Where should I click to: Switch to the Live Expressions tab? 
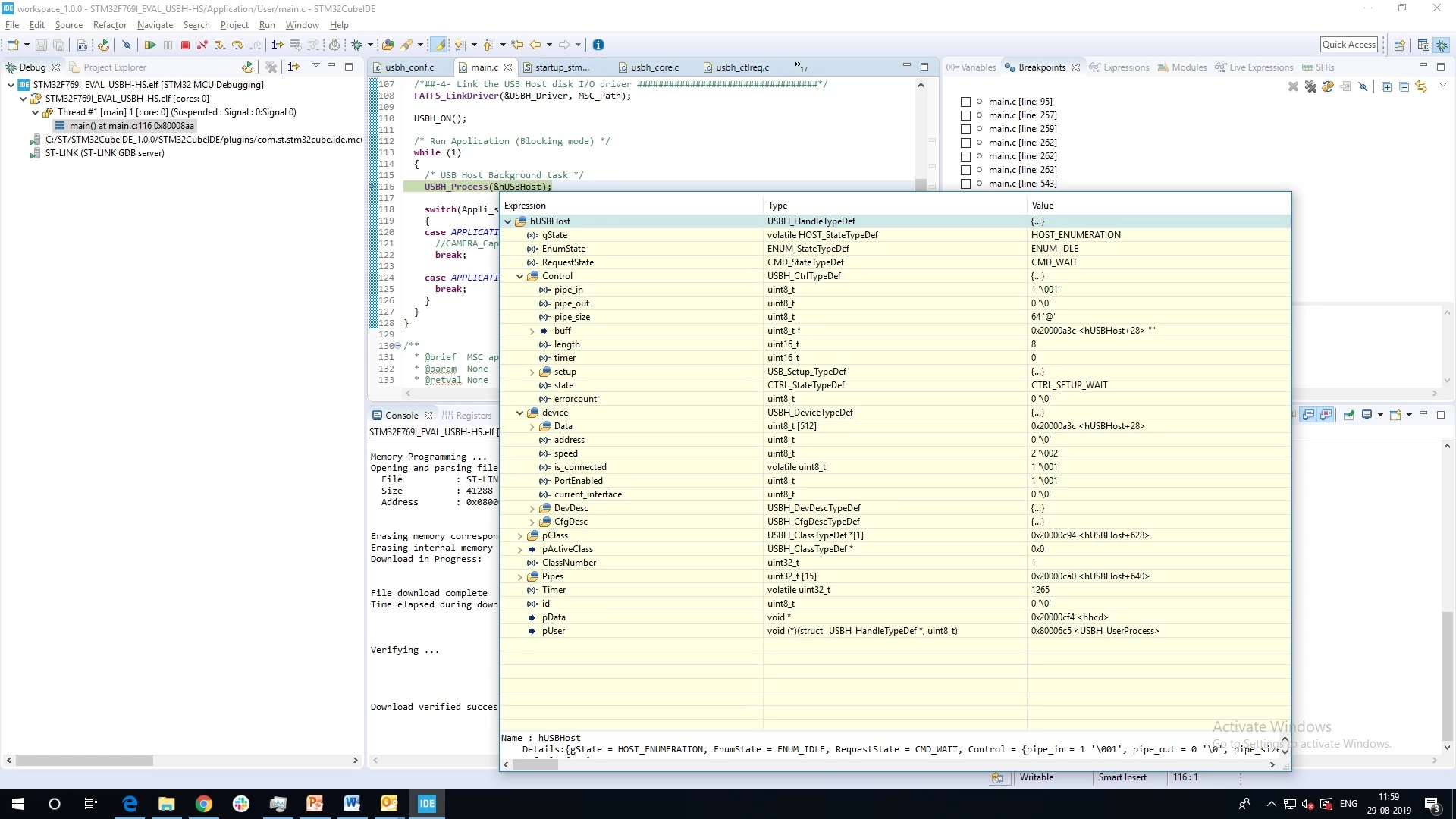point(1254,67)
